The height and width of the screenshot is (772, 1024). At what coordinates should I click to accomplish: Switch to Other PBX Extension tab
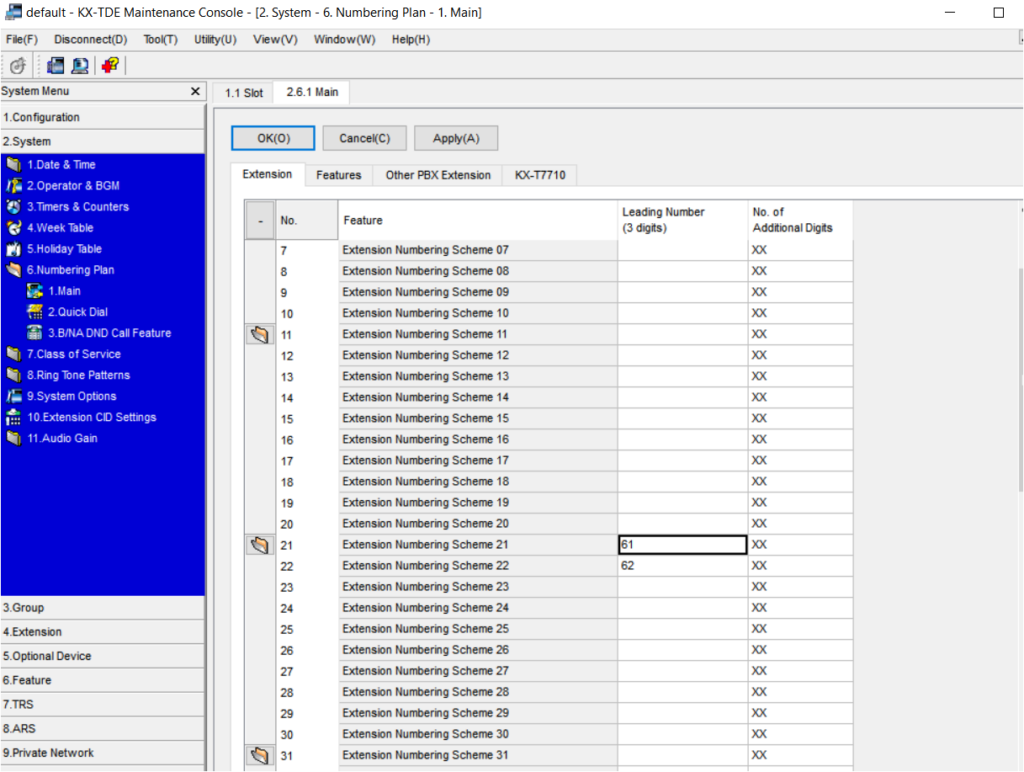[438, 175]
